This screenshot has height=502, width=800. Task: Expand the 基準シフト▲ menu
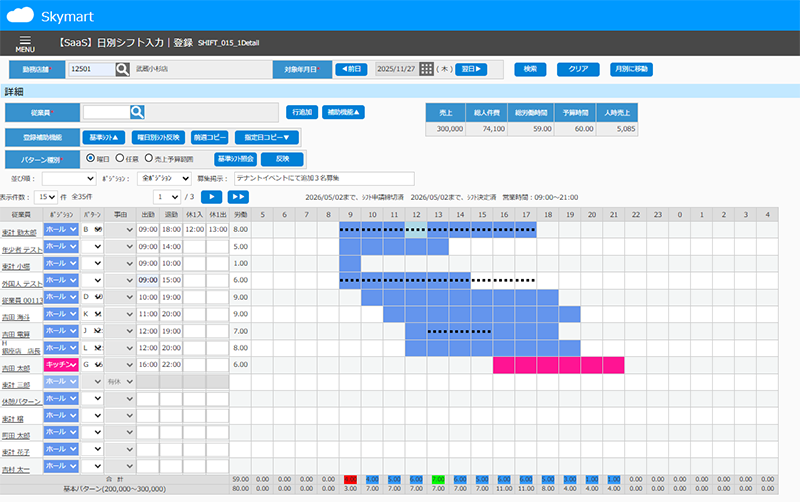(104, 138)
